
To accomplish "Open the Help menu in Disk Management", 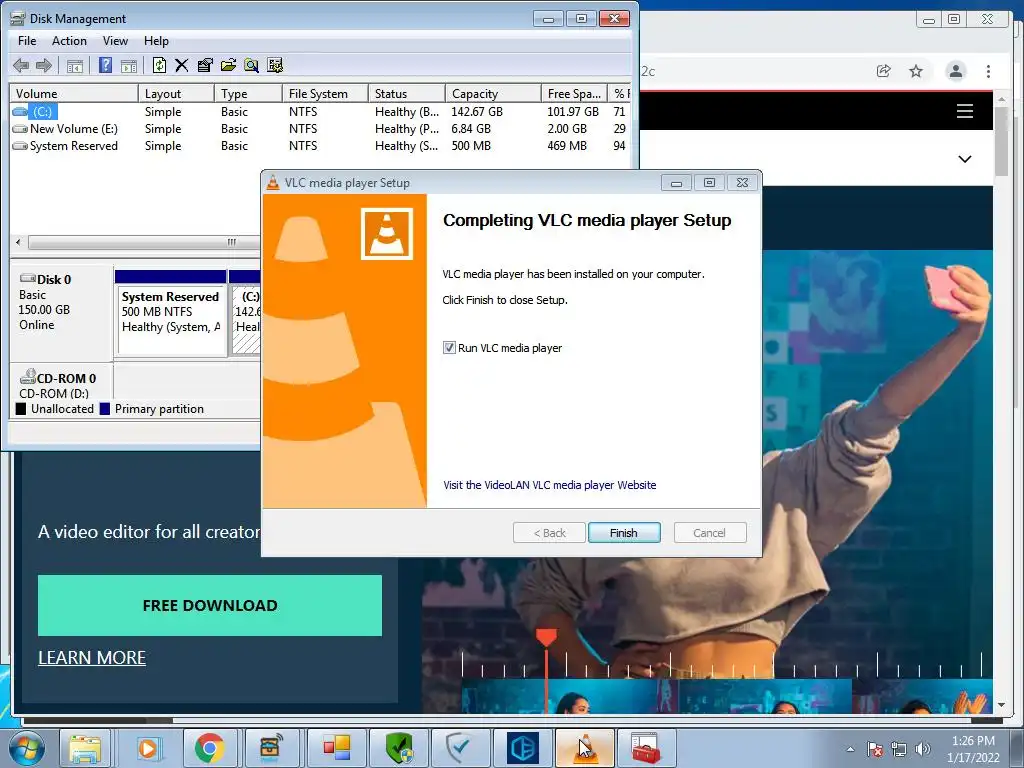I will (156, 40).
